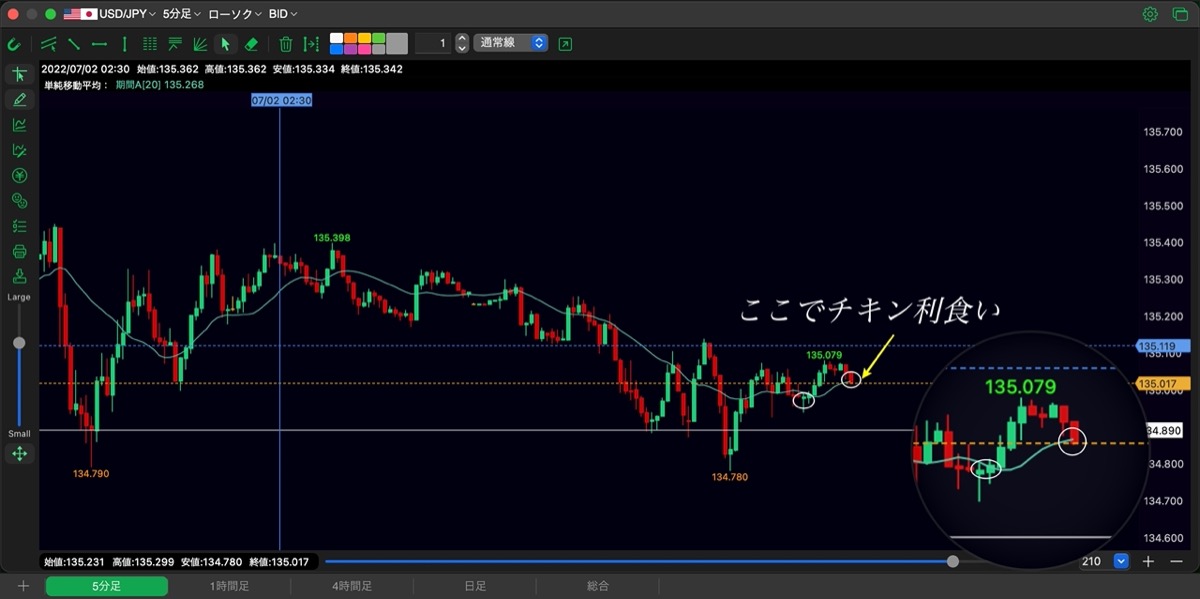The height and width of the screenshot is (599, 1200).
Task: Click the green arrow-in-box icon beside line style
Action: pyautogui.click(x=566, y=44)
